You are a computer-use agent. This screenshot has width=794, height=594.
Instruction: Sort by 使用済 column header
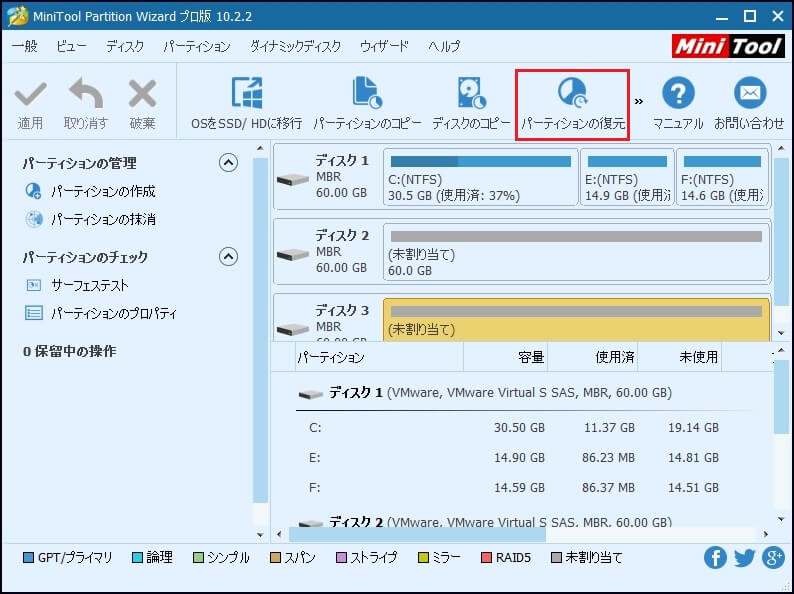pos(592,358)
